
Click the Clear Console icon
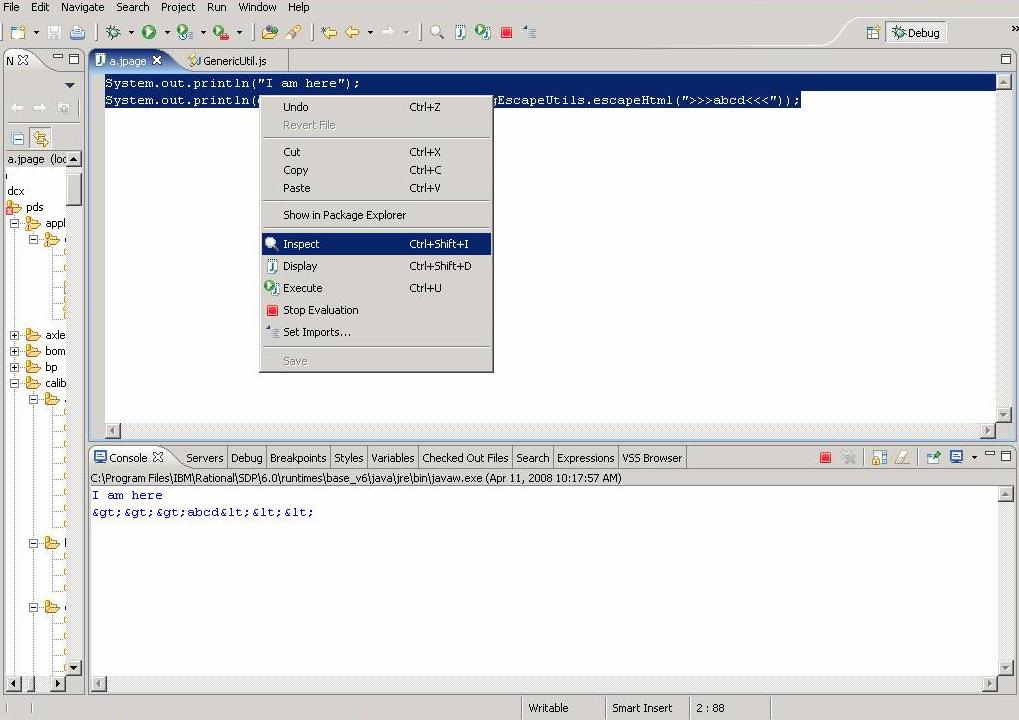click(x=902, y=457)
